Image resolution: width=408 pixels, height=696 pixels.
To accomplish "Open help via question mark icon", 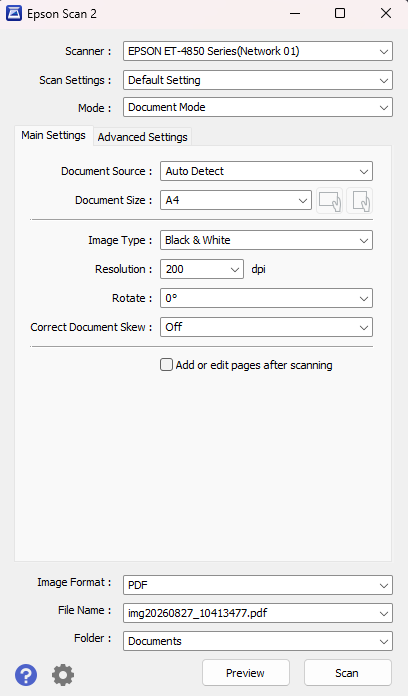I will click(26, 675).
